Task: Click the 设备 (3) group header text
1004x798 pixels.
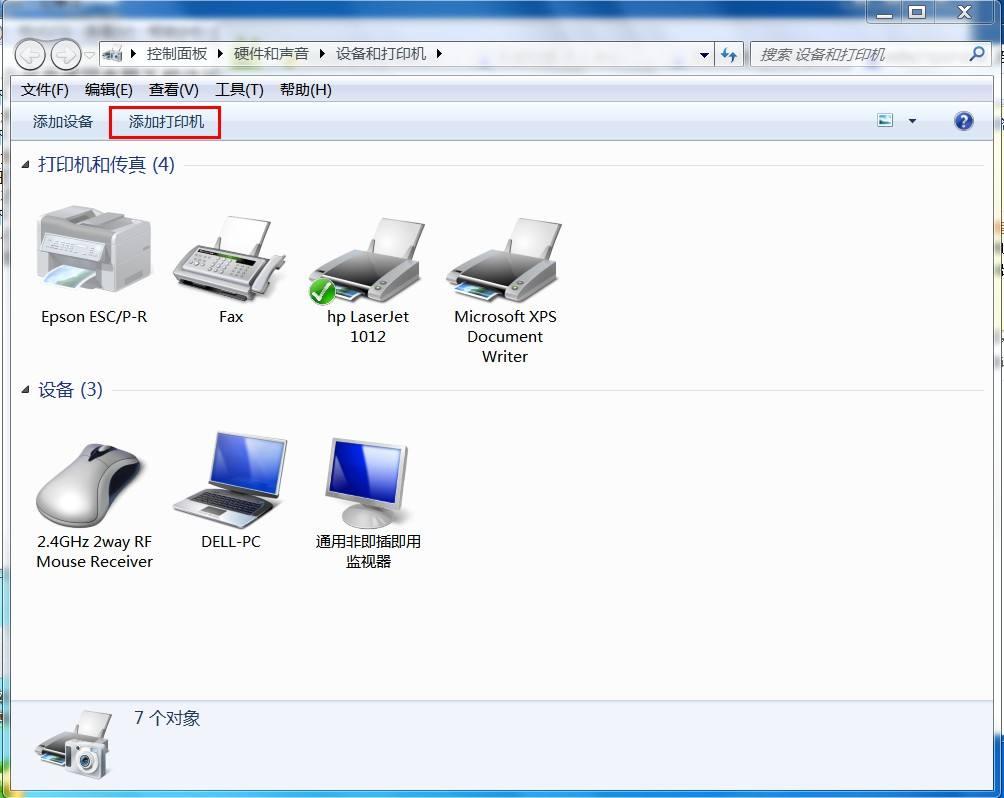Action: (70, 389)
